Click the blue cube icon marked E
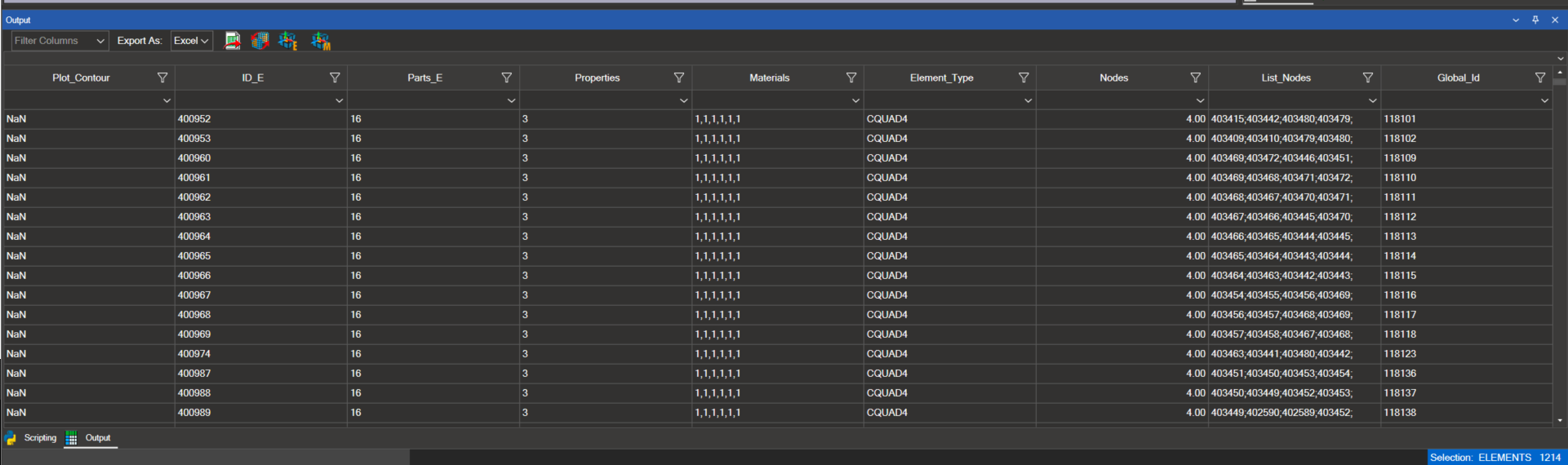Image resolution: width=1568 pixels, height=465 pixels. (288, 41)
